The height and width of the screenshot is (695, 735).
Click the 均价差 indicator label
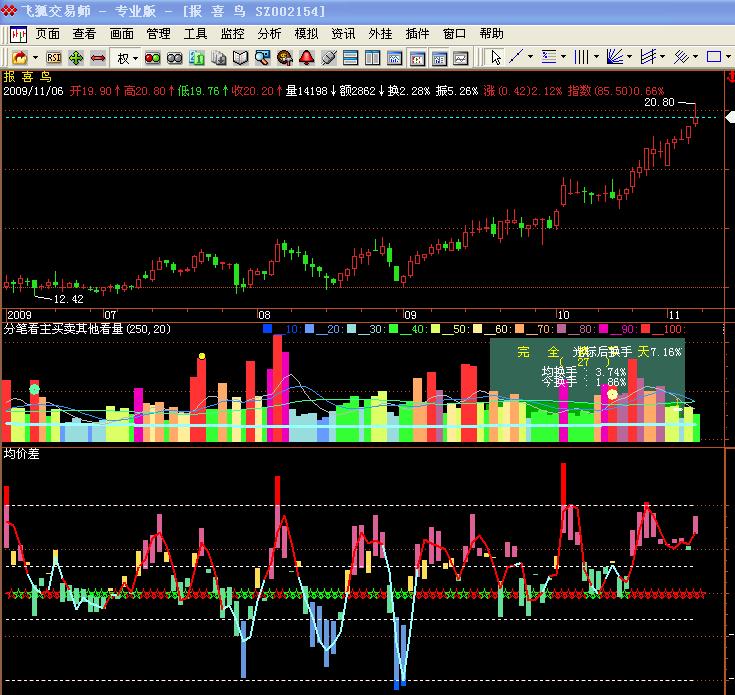tap(22, 454)
